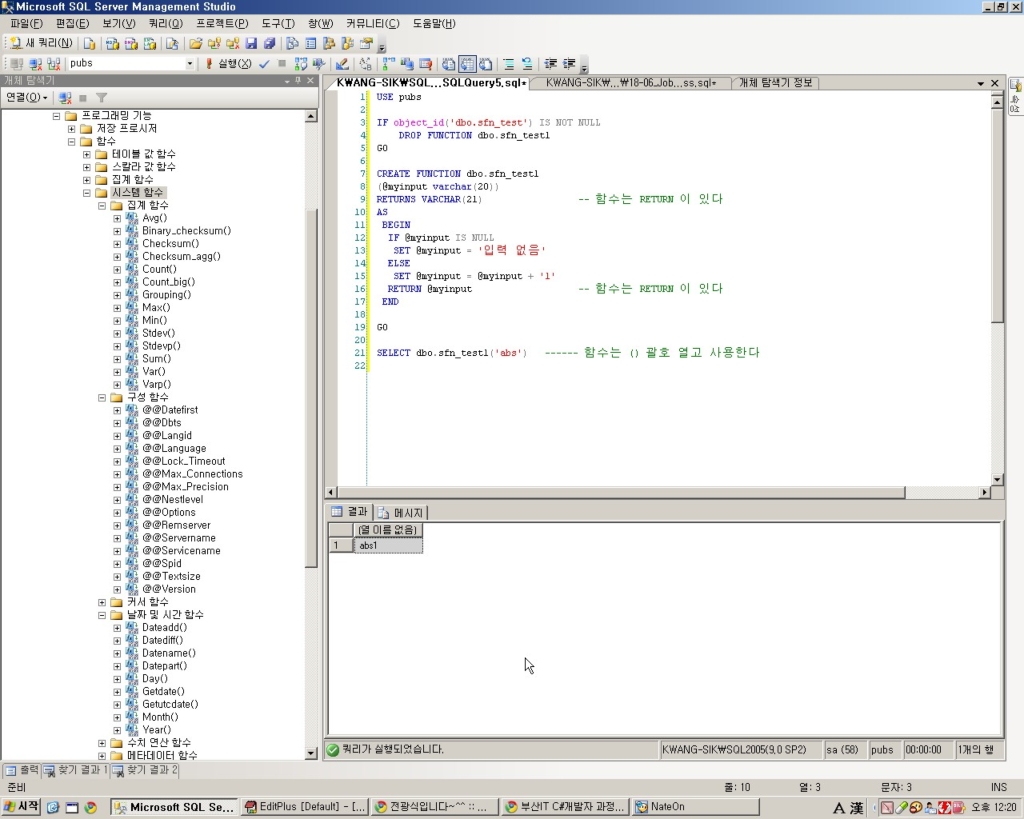
Task: Collapse the 시스템 함수 folder
Action: [x=86, y=193]
